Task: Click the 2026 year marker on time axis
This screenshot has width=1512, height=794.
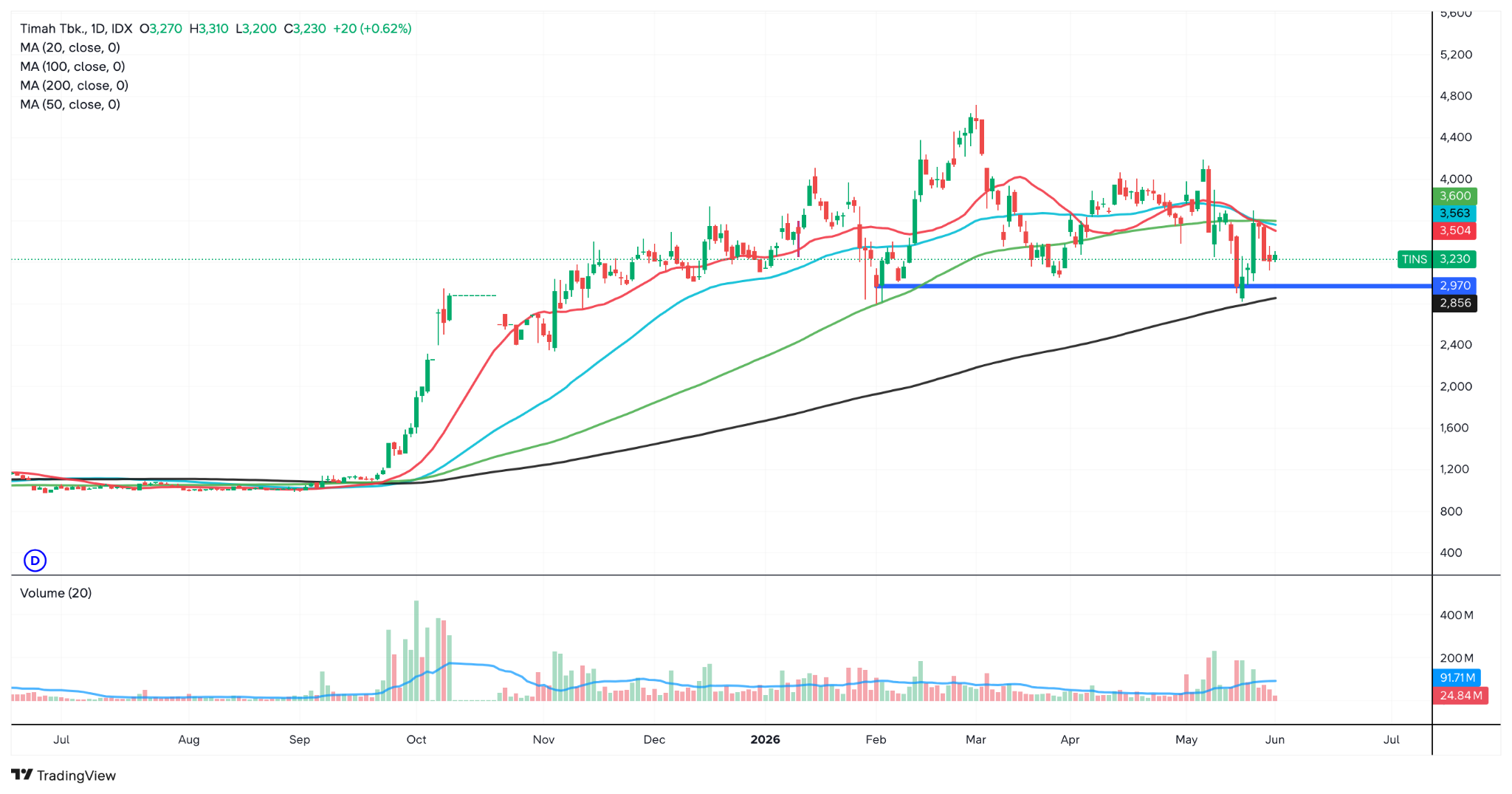Action: pyautogui.click(x=765, y=739)
